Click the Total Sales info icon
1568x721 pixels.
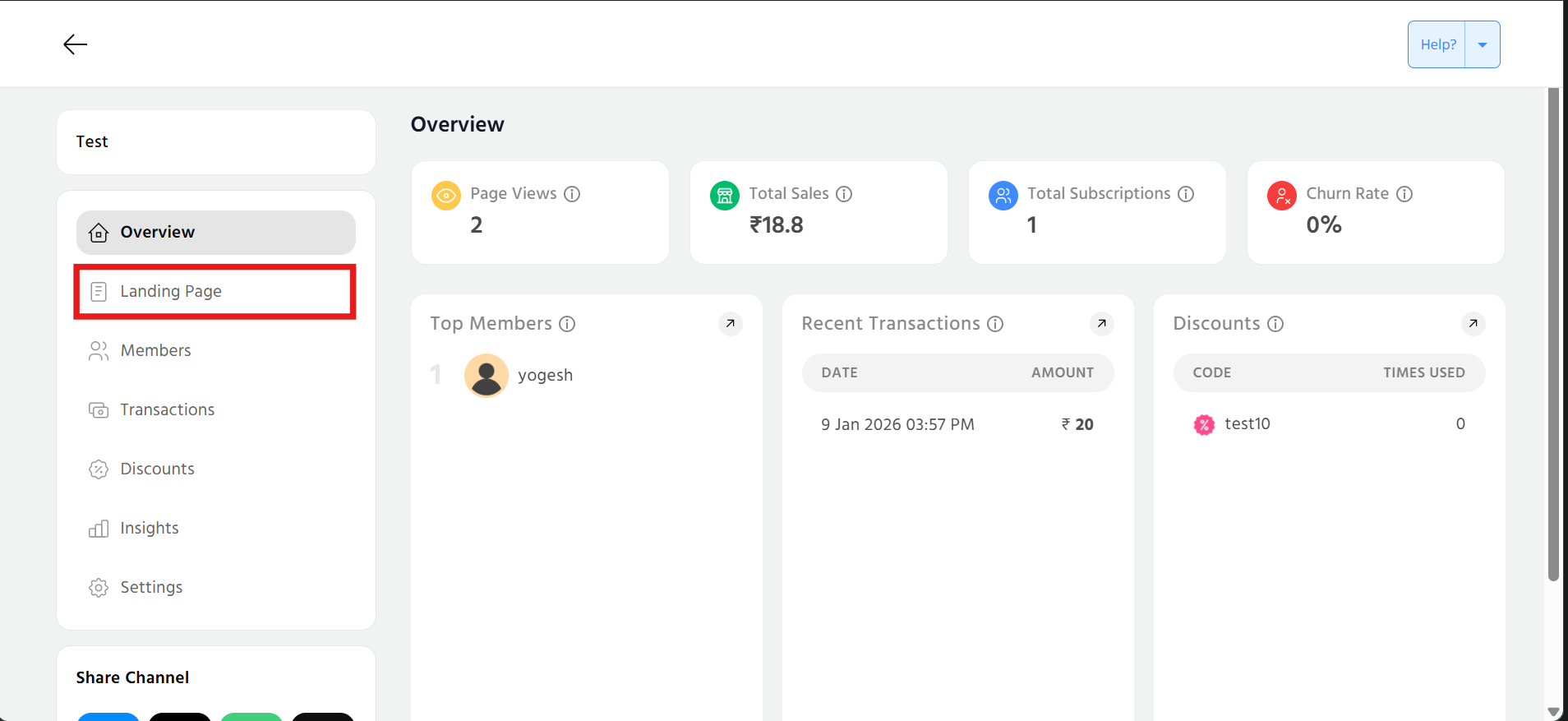(x=844, y=194)
